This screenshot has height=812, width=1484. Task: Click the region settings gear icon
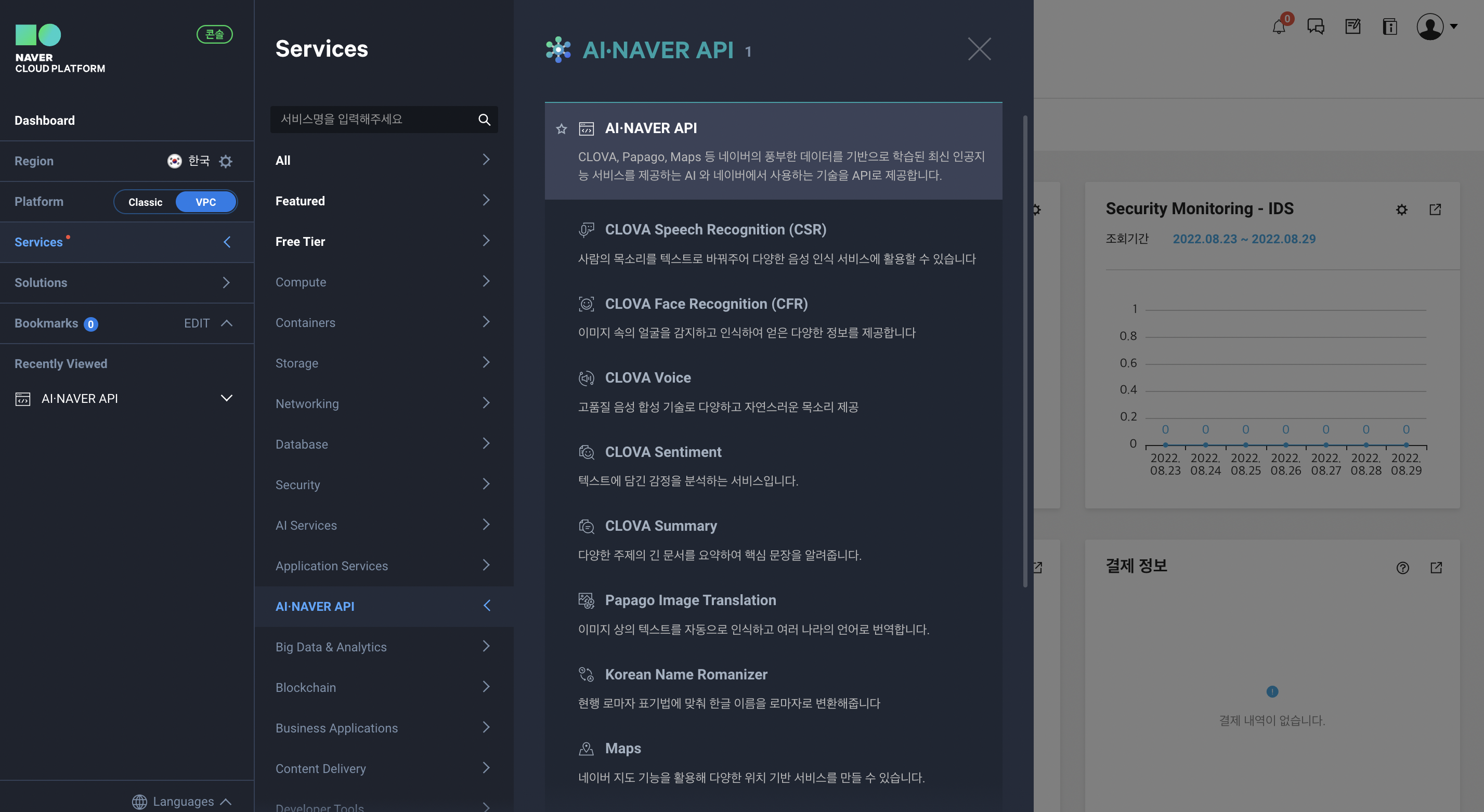tap(226, 161)
